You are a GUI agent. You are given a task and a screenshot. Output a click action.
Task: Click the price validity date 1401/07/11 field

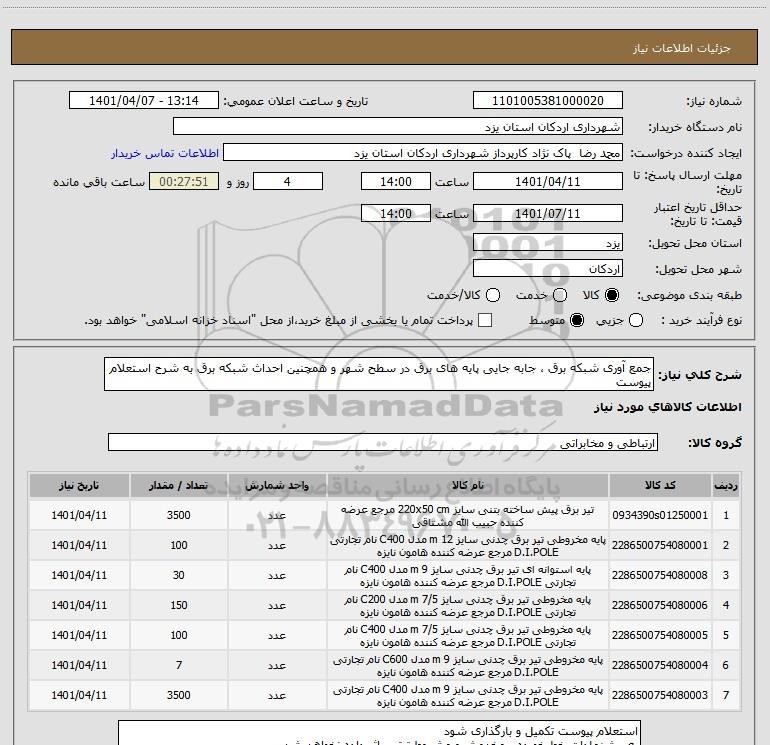click(548, 213)
